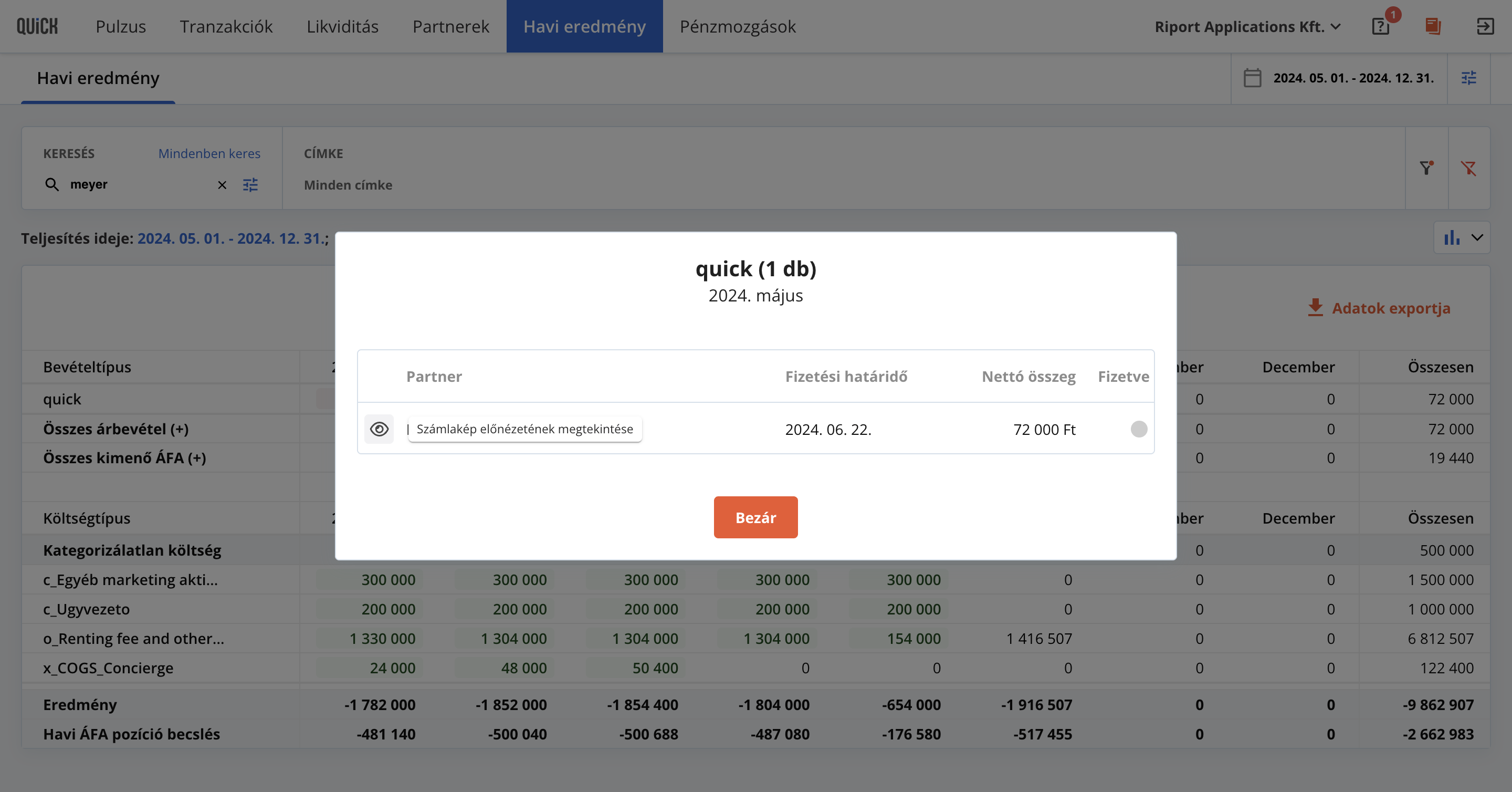1512x792 pixels.
Task: Toggle the Fizetve paid status circle
Action: (x=1139, y=429)
